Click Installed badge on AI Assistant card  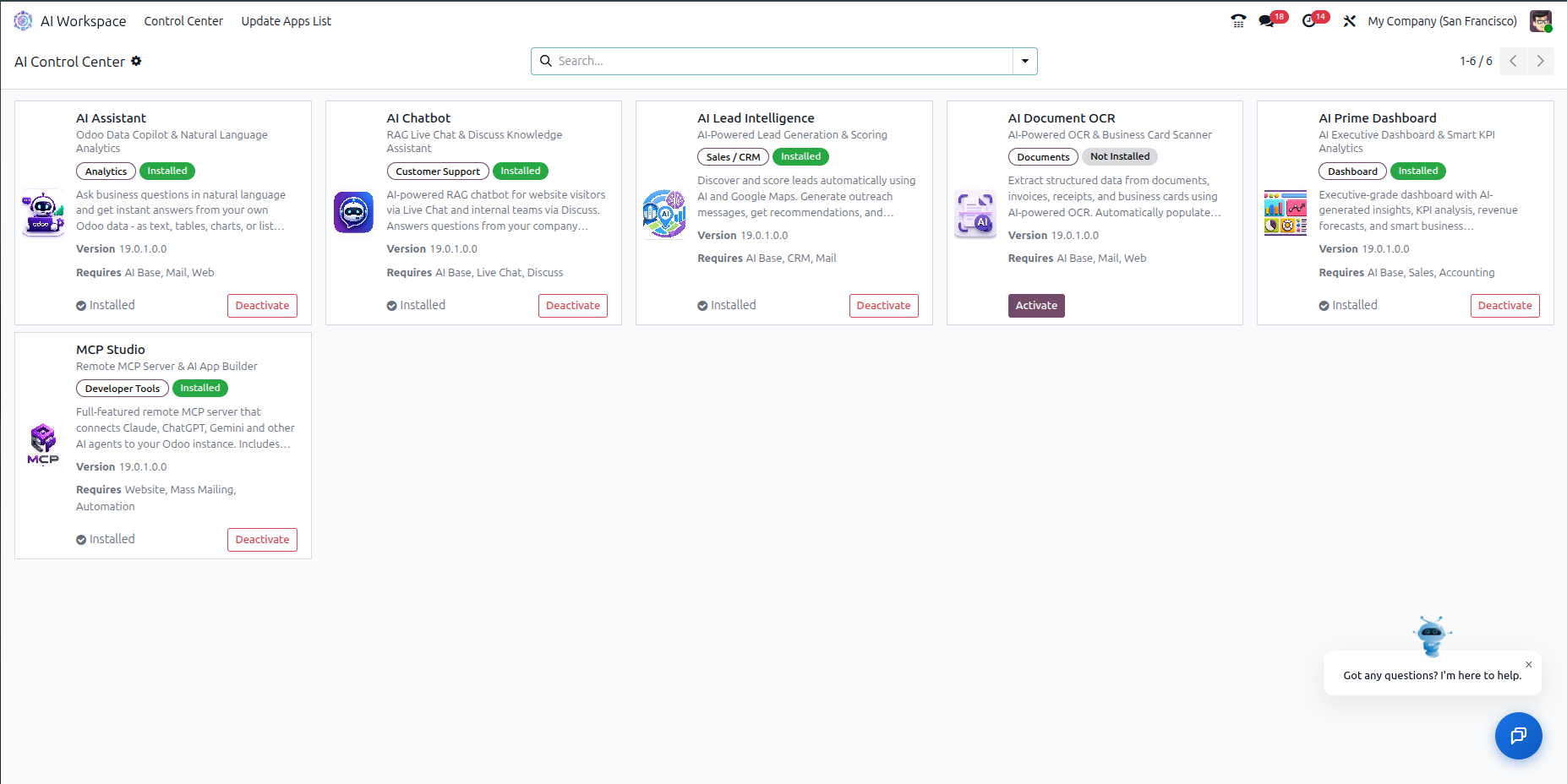coord(167,171)
